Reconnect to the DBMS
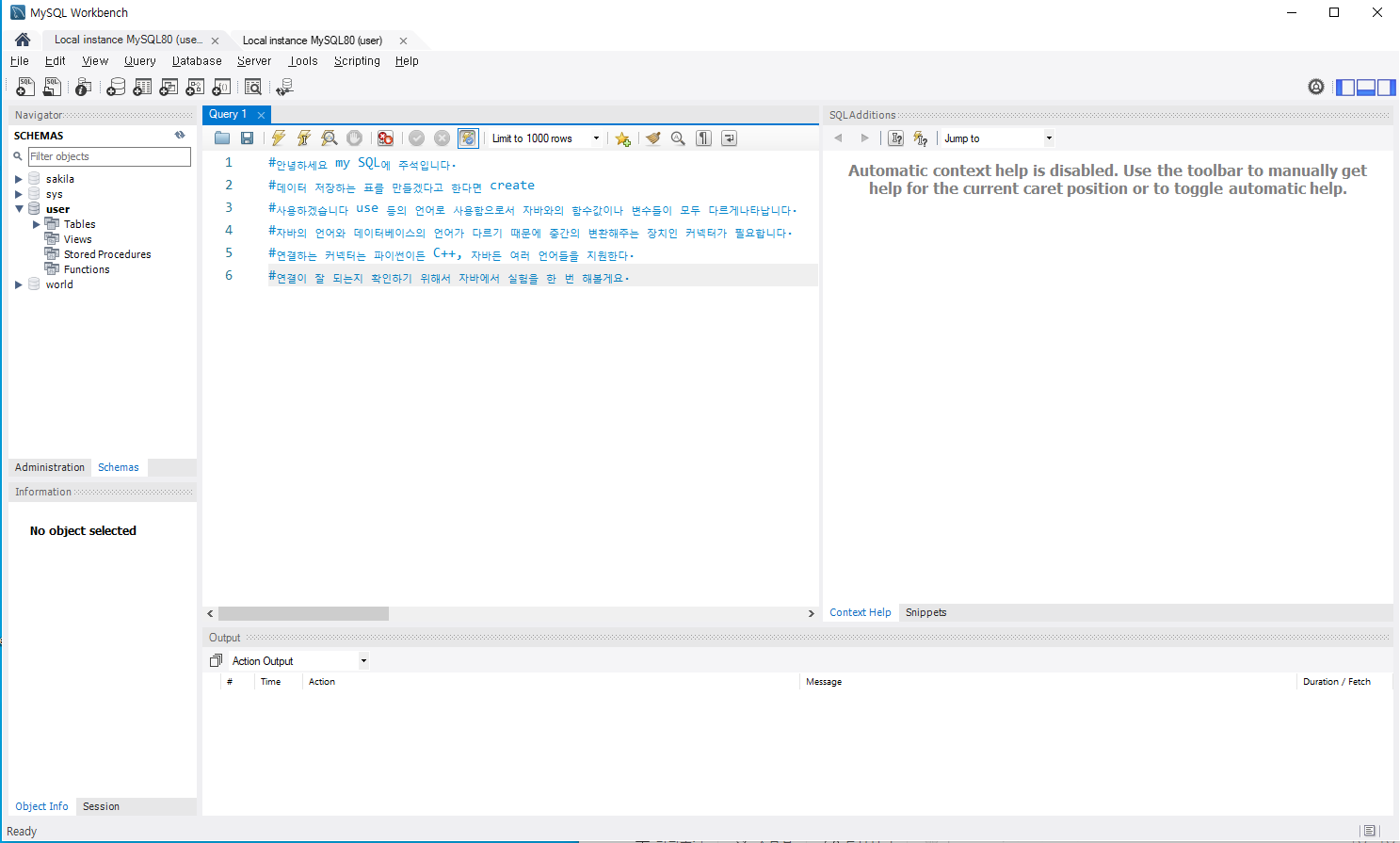 [x=284, y=87]
